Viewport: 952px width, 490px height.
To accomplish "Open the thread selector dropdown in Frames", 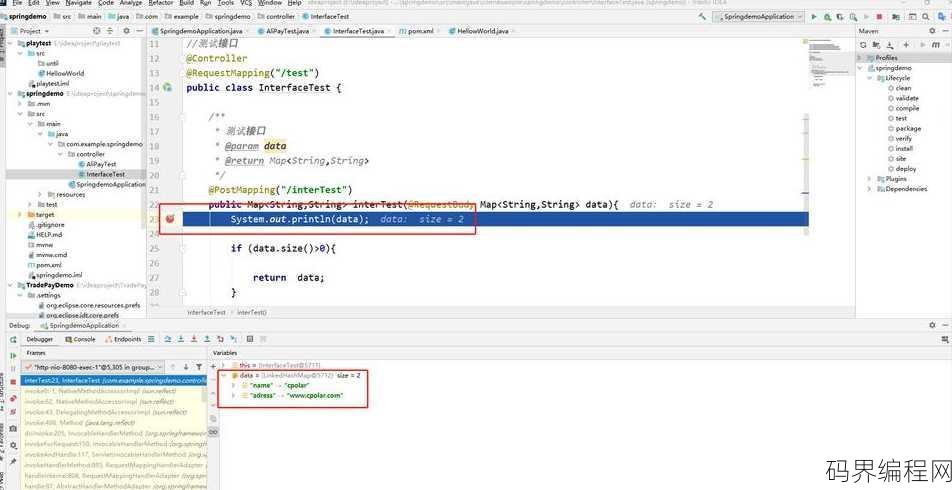I will [x=93, y=367].
